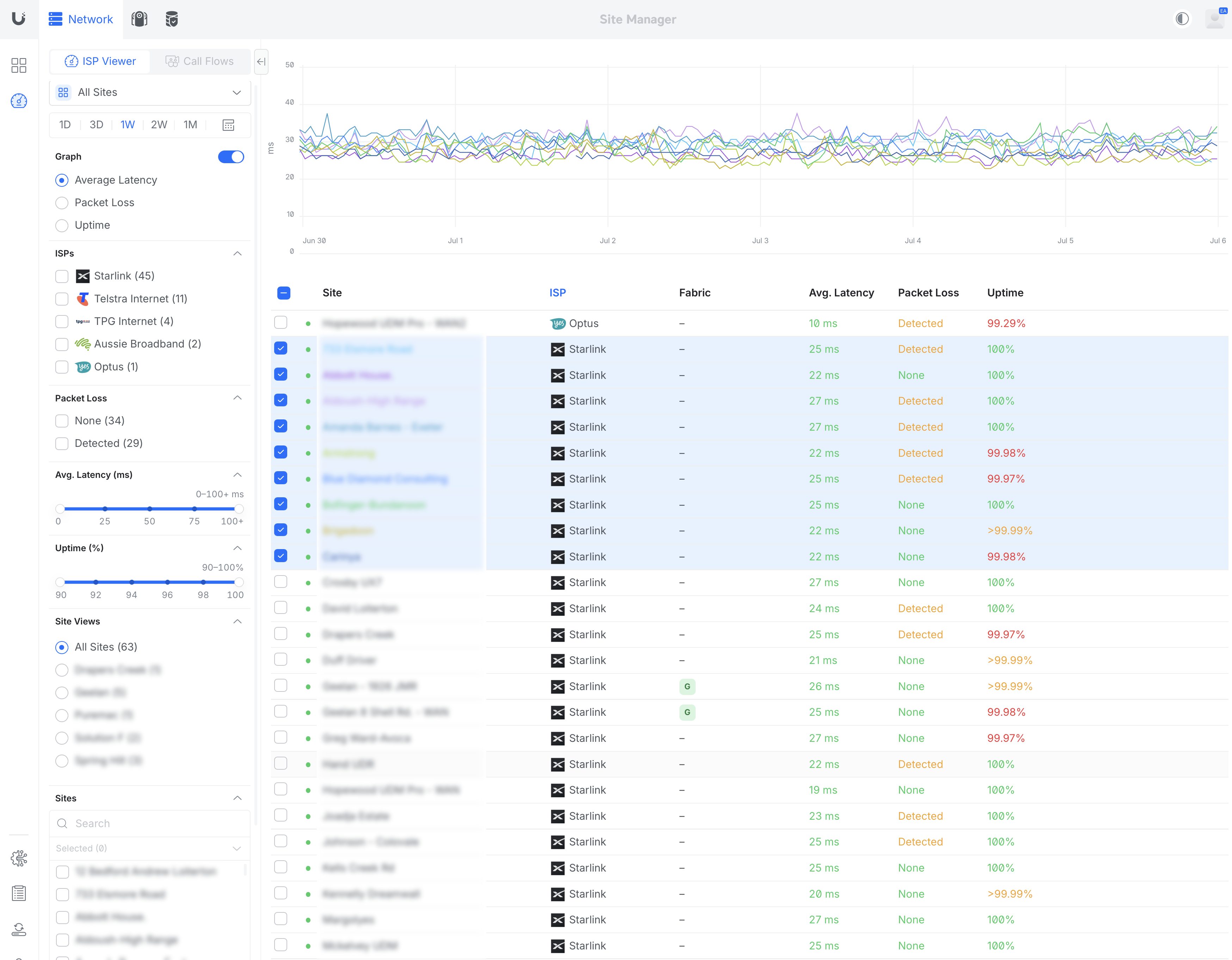The image size is (1232, 960).
Task: Switch to the Call Flows tab
Action: point(200,61)
